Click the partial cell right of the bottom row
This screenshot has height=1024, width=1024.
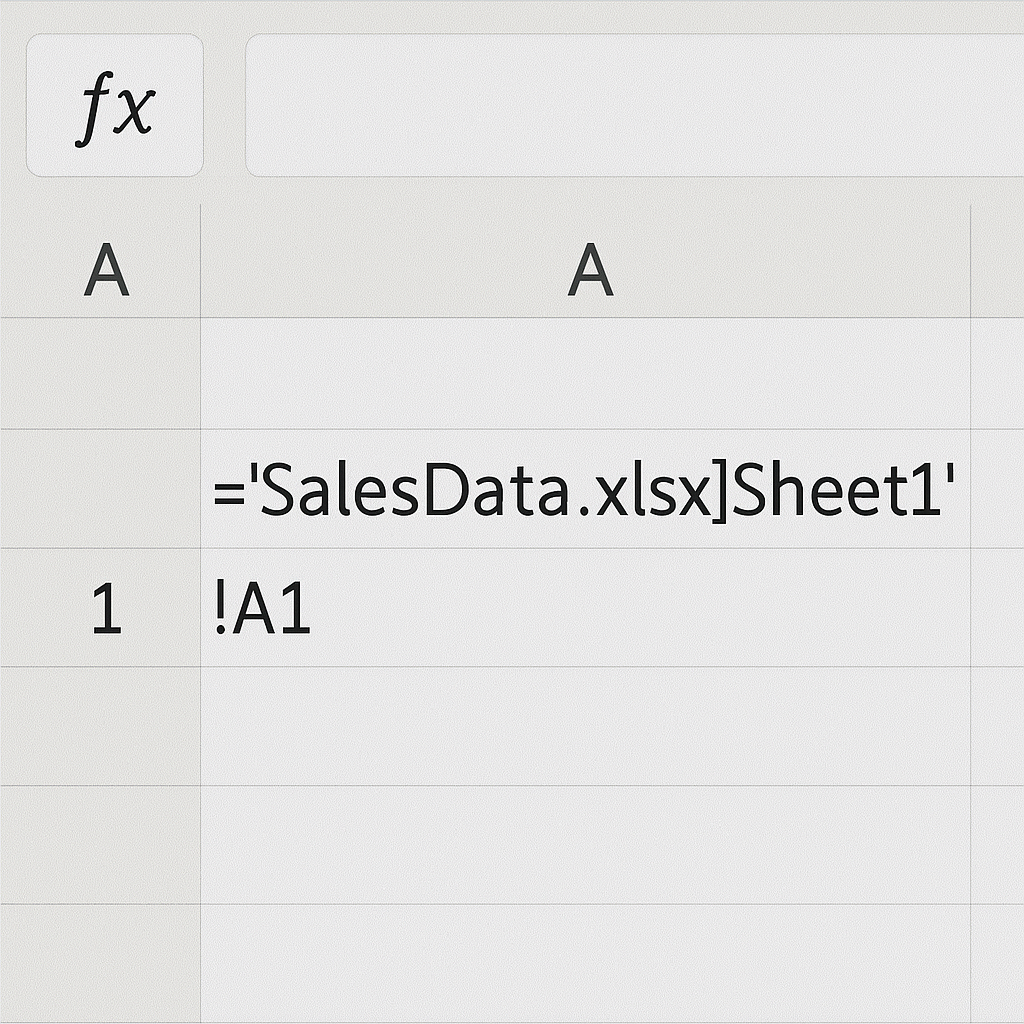998,962
